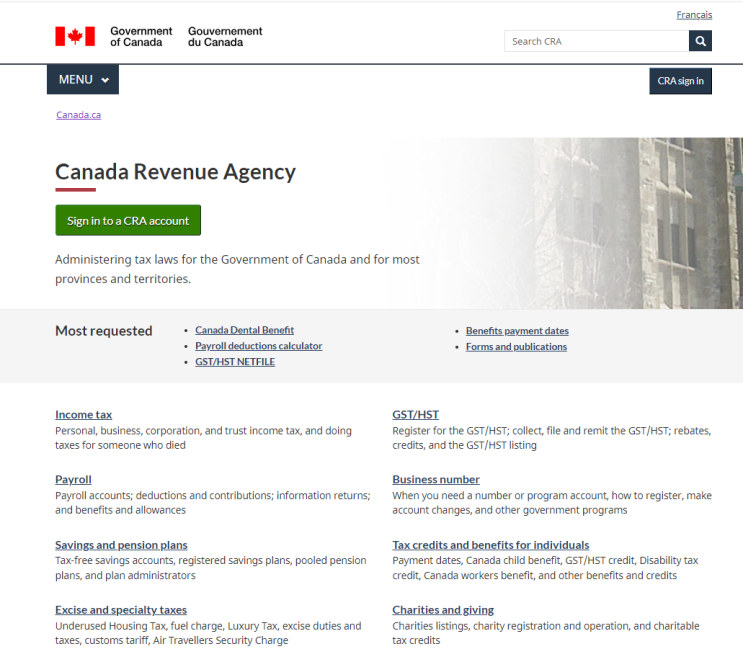
Task: Open the GST/HST topic link
Action: point(415,415)
